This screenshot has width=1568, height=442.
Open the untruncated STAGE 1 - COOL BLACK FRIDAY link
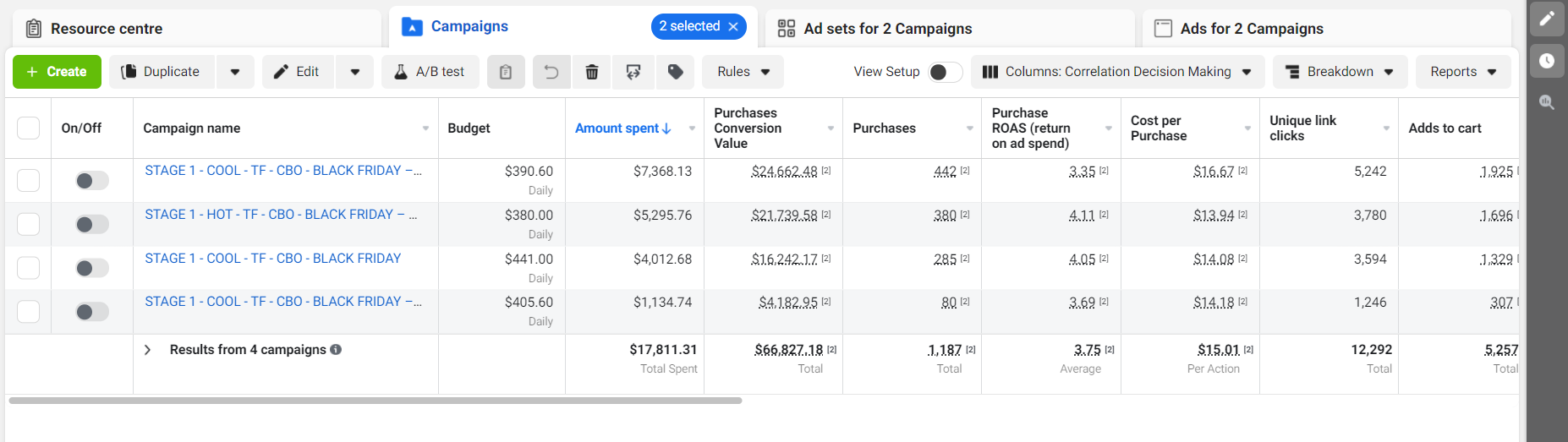[x=273, y=259]
